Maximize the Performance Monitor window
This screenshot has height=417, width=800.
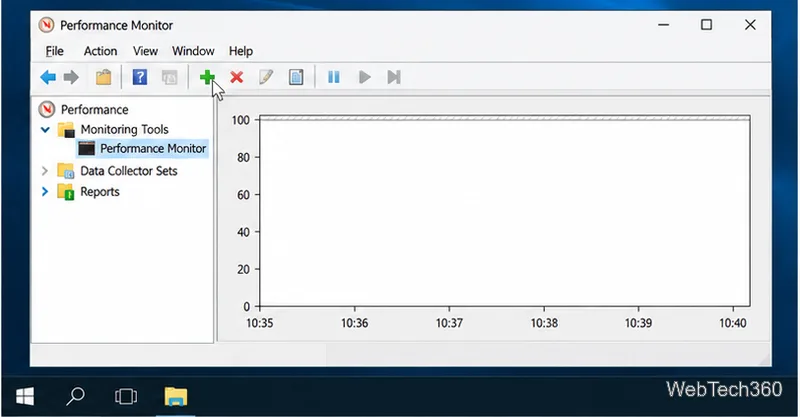coord(706,25)
